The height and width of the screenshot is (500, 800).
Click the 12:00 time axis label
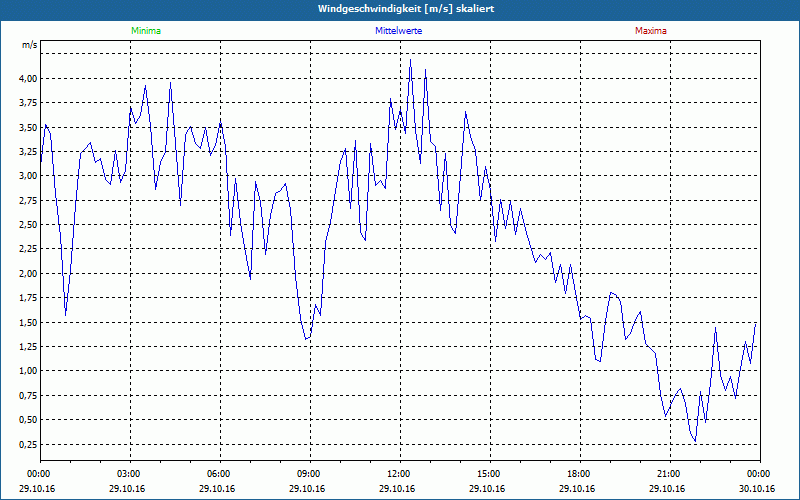[x=400, y=474]
